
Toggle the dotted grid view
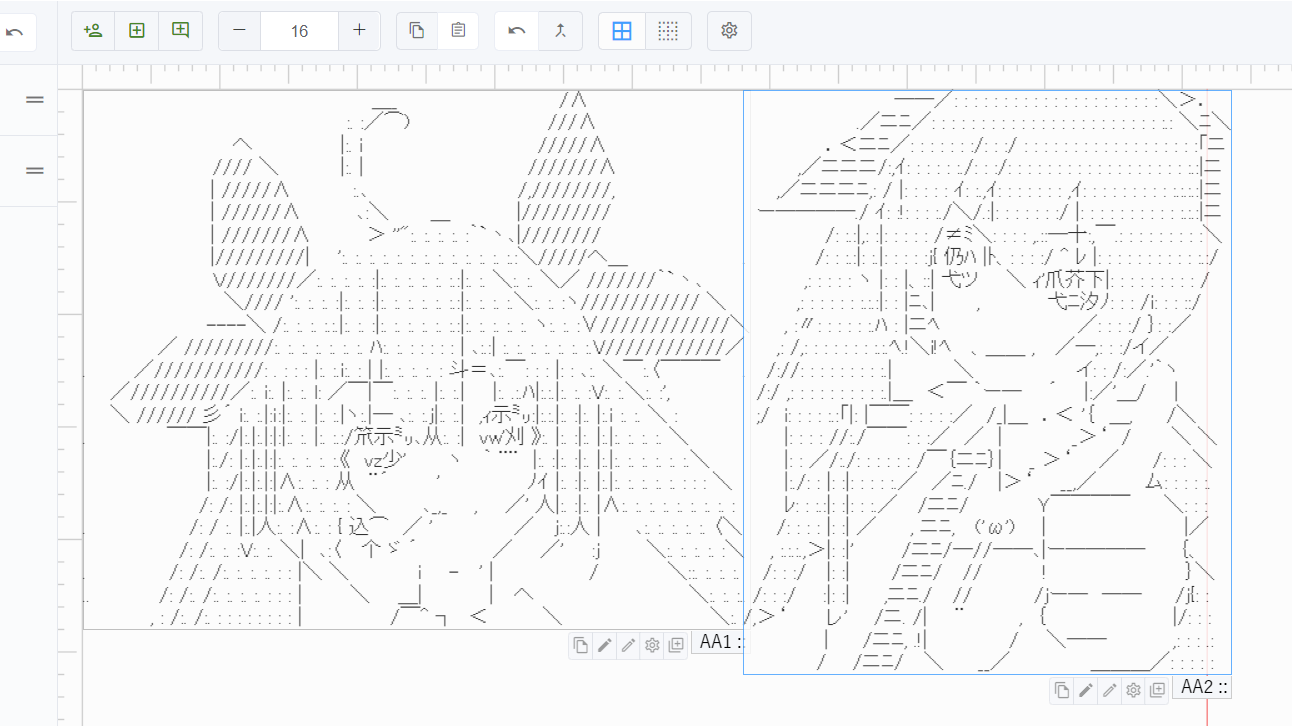tap(668, 31)
